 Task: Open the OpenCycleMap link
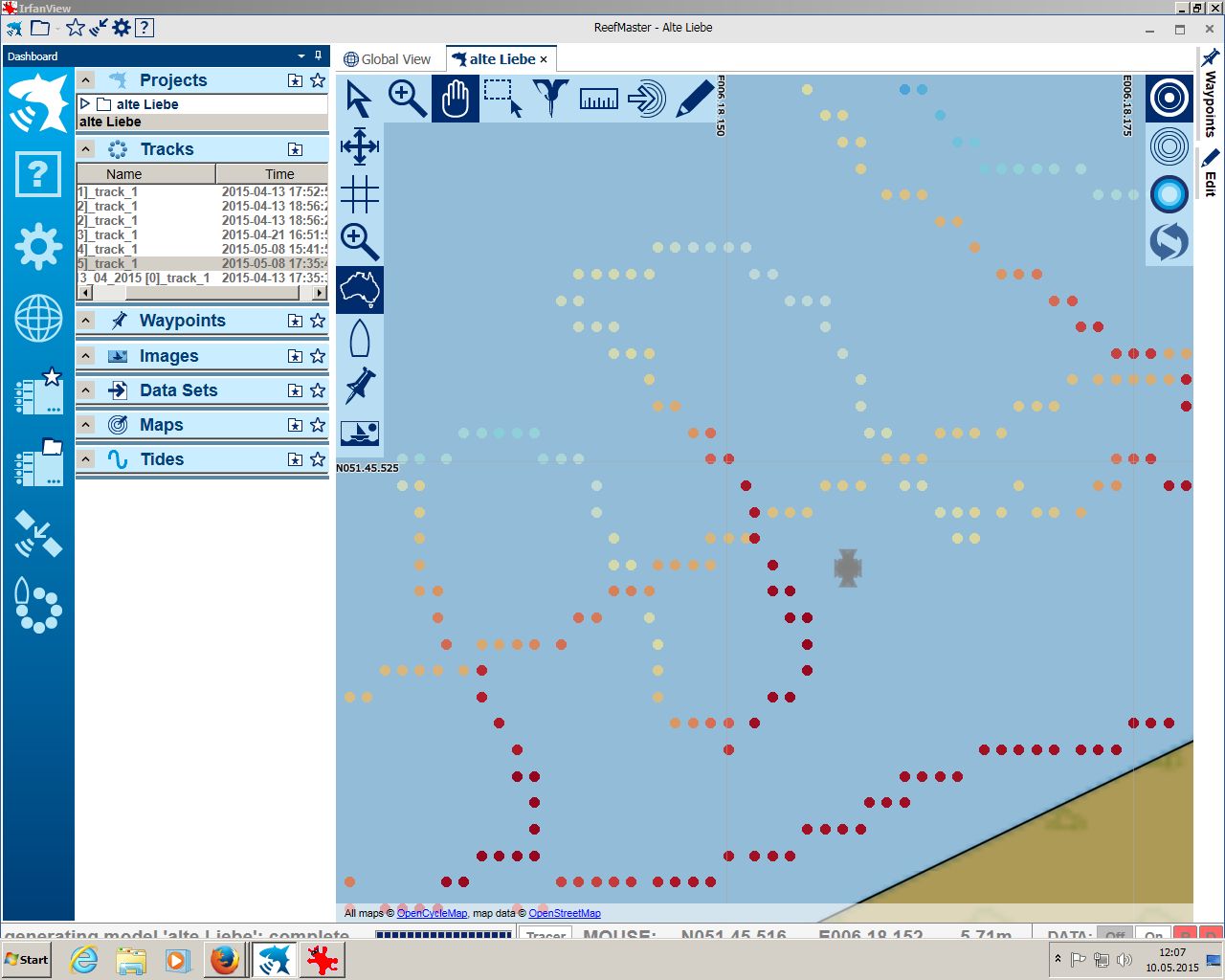(432, 913)
